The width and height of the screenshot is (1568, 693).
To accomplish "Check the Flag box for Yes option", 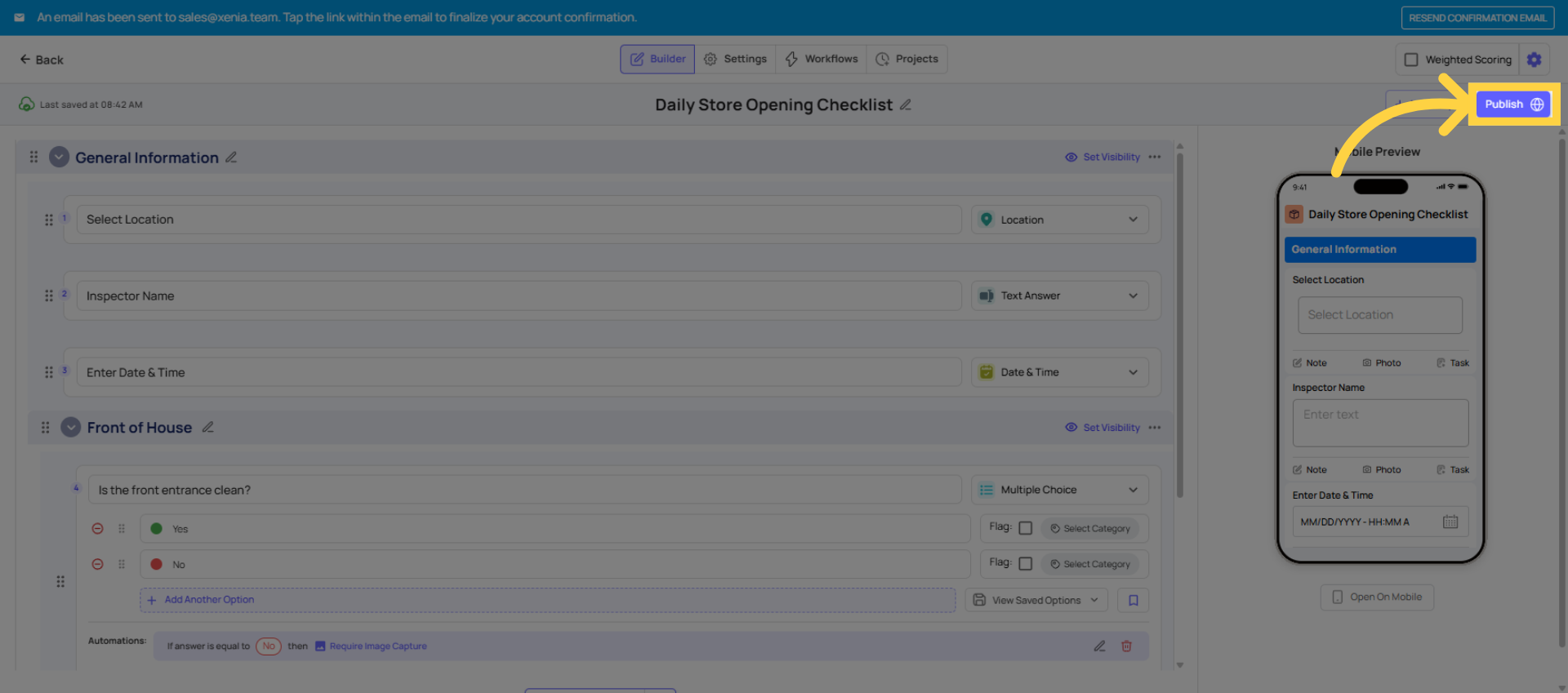I will click(x=1026, y=528).
